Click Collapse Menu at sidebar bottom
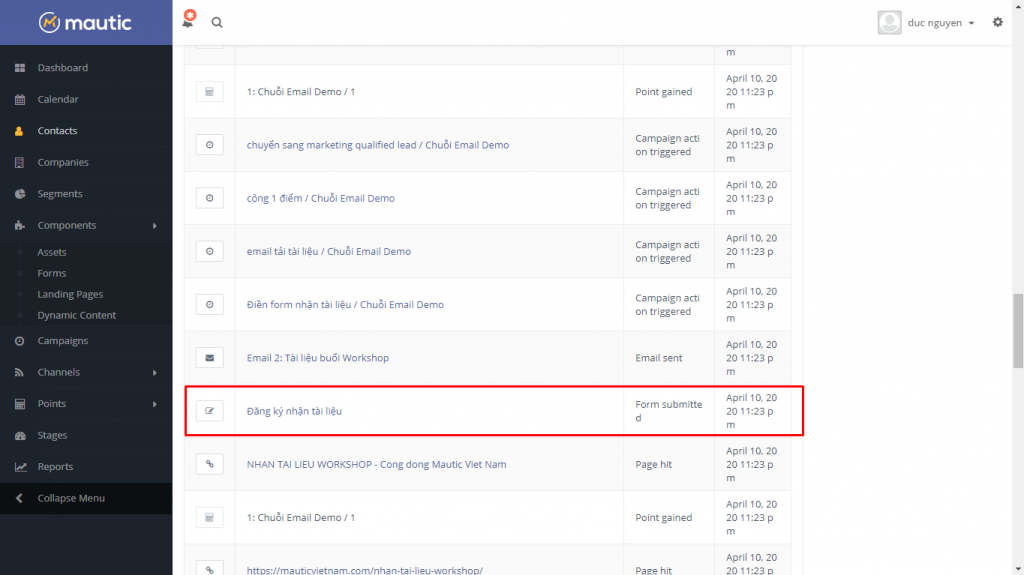1024x575 pixels. [x=70, y=498]
